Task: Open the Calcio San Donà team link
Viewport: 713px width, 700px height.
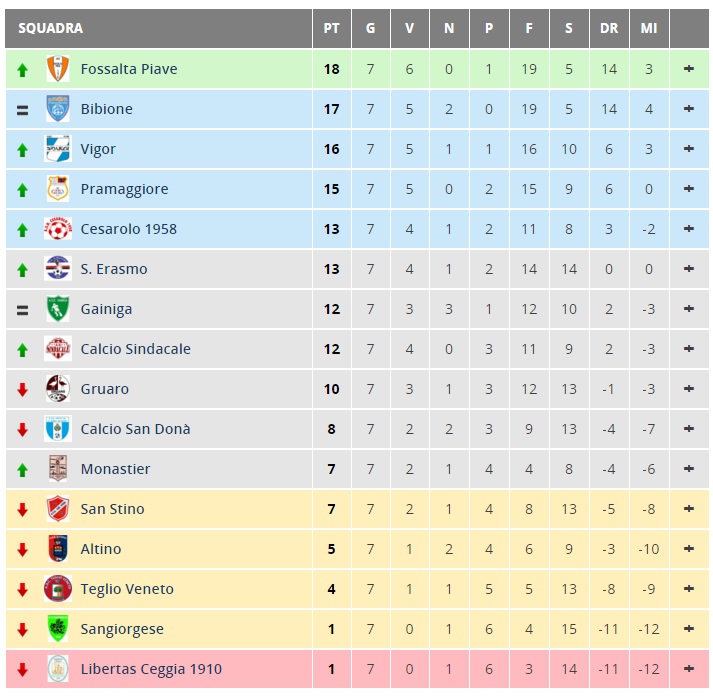Action: click(136, 429)
